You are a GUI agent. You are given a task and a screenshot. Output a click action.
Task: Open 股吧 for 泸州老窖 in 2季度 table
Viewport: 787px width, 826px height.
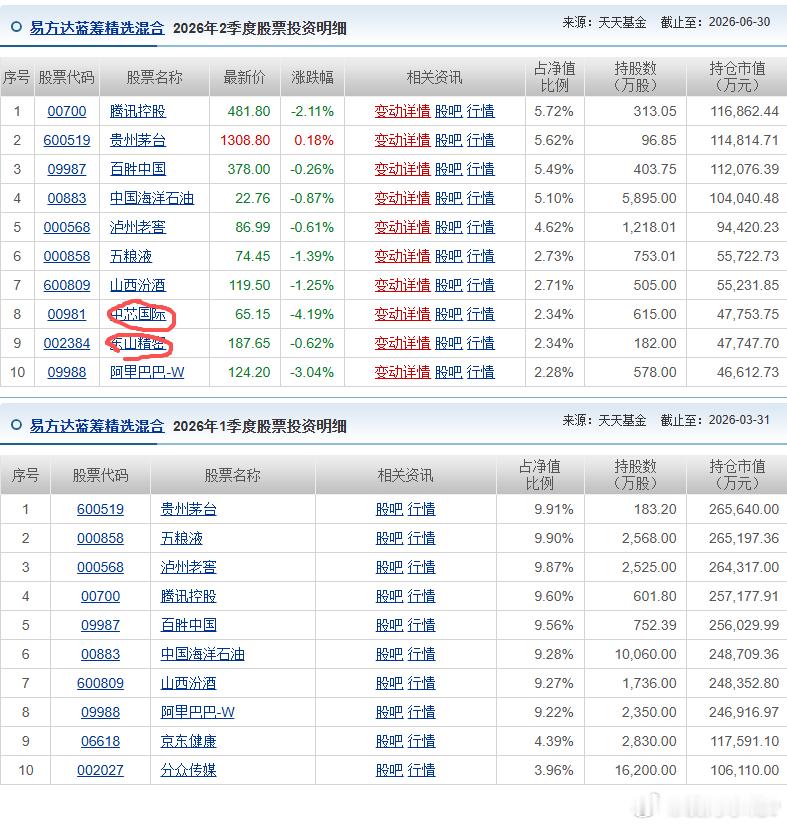tap(449, 227)
